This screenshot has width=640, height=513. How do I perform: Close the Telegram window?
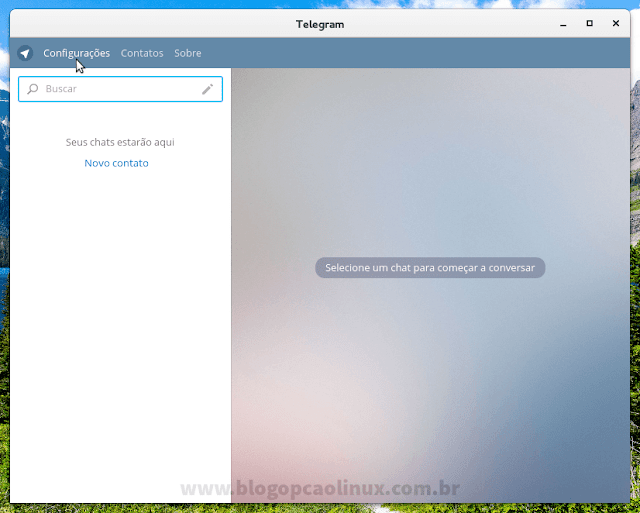pyautogui.click(x=616, y=24)
